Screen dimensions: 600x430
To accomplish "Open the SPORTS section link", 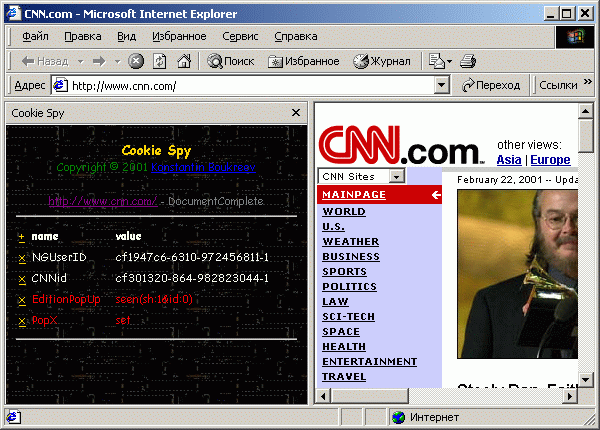I will (344, 271).
